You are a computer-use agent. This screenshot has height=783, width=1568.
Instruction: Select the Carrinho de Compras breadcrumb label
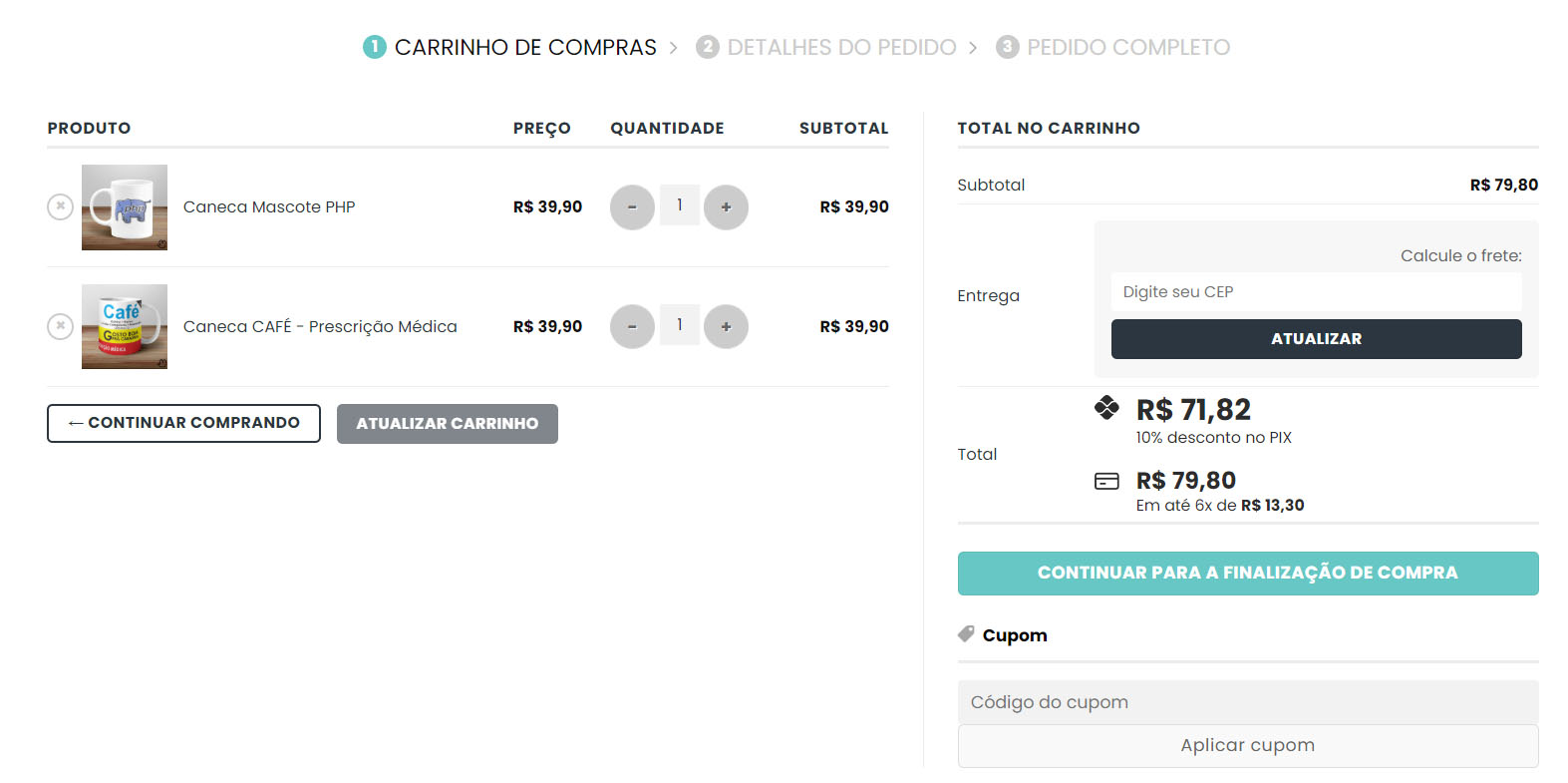pyautogui.click(x=525, y=46)
